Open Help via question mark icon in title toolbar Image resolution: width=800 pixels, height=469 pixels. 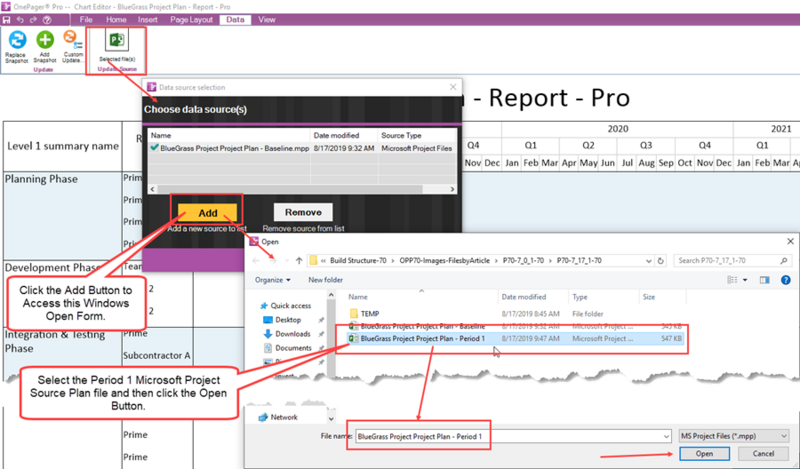coord(47,20)
